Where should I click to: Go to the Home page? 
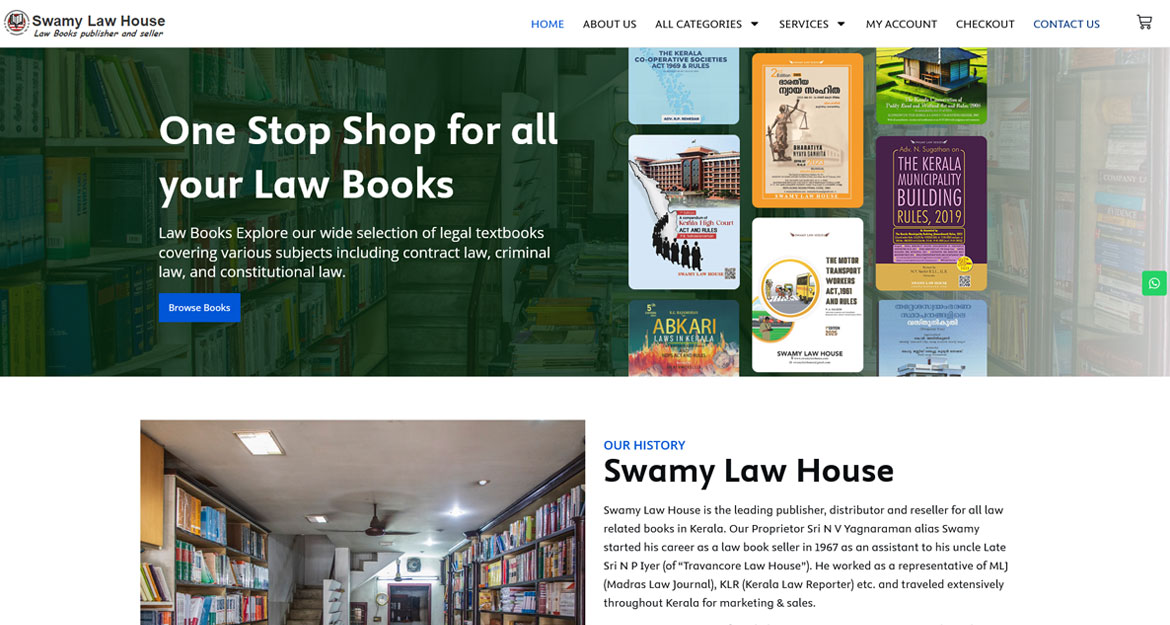pyautogui.click(x=547, y=24)
